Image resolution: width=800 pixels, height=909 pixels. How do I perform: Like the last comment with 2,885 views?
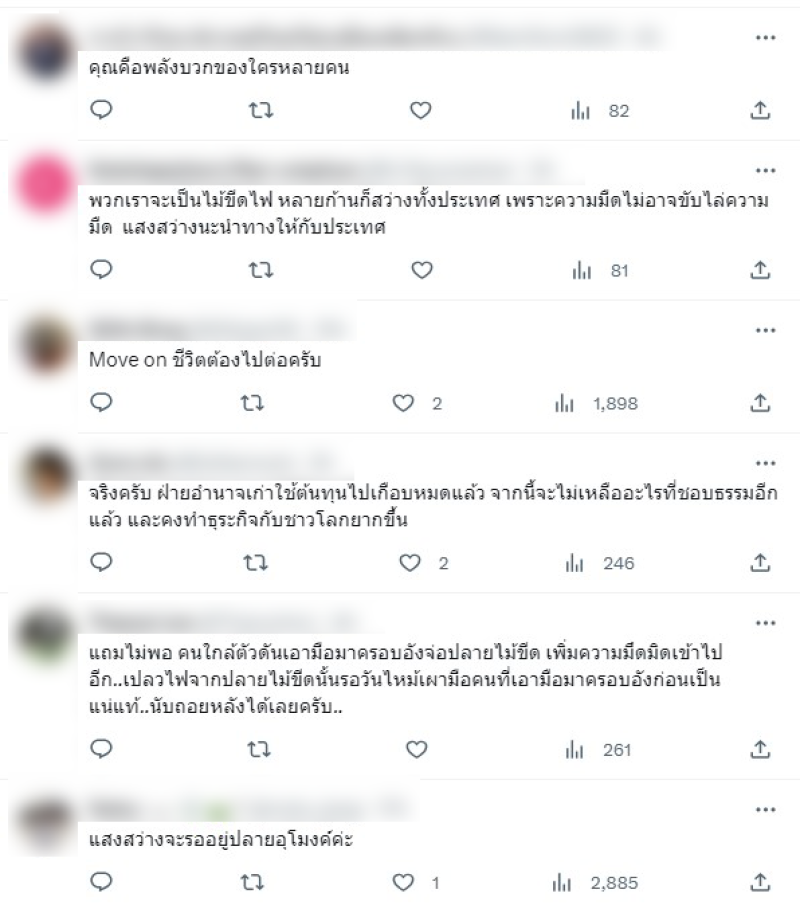(x=403, y=882)
